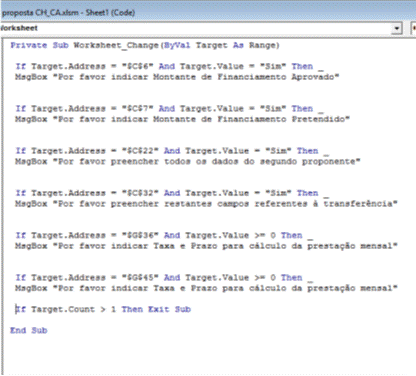Click the MsgBox line about transferência
Viewport: 416px width, 376px height.
[x=206, y=204]
